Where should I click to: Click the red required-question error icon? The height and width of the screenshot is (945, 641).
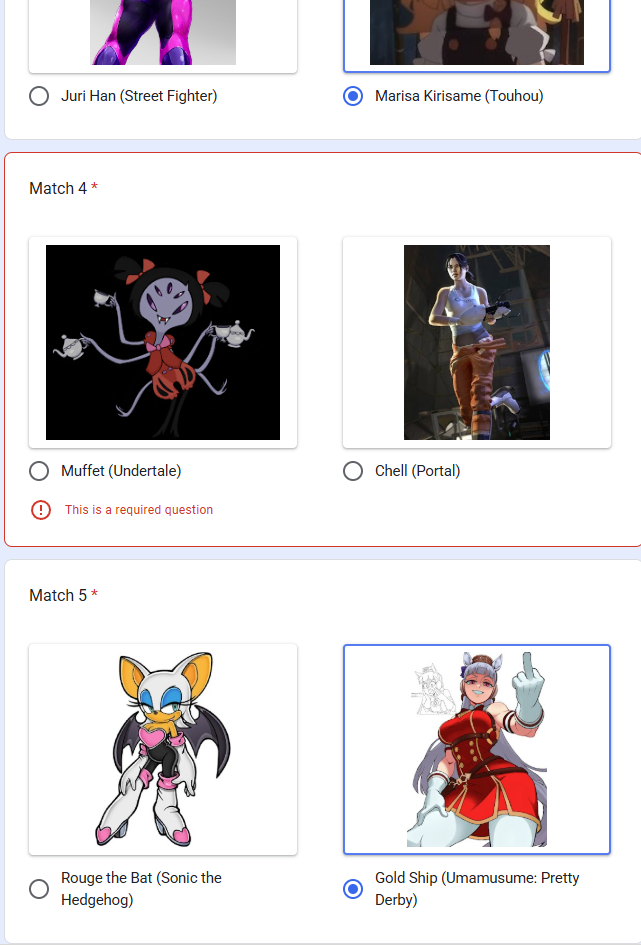click(41, 510)
